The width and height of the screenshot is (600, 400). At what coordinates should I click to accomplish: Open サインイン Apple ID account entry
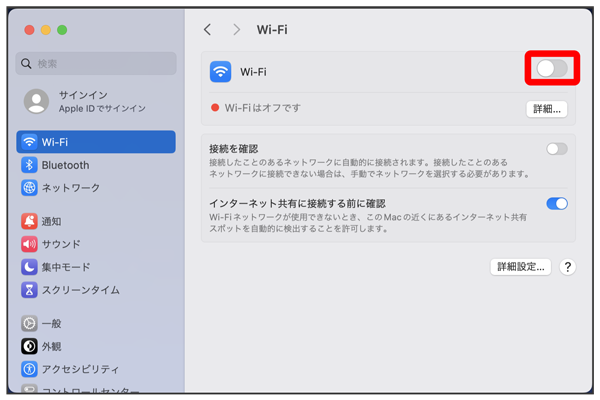96,100
